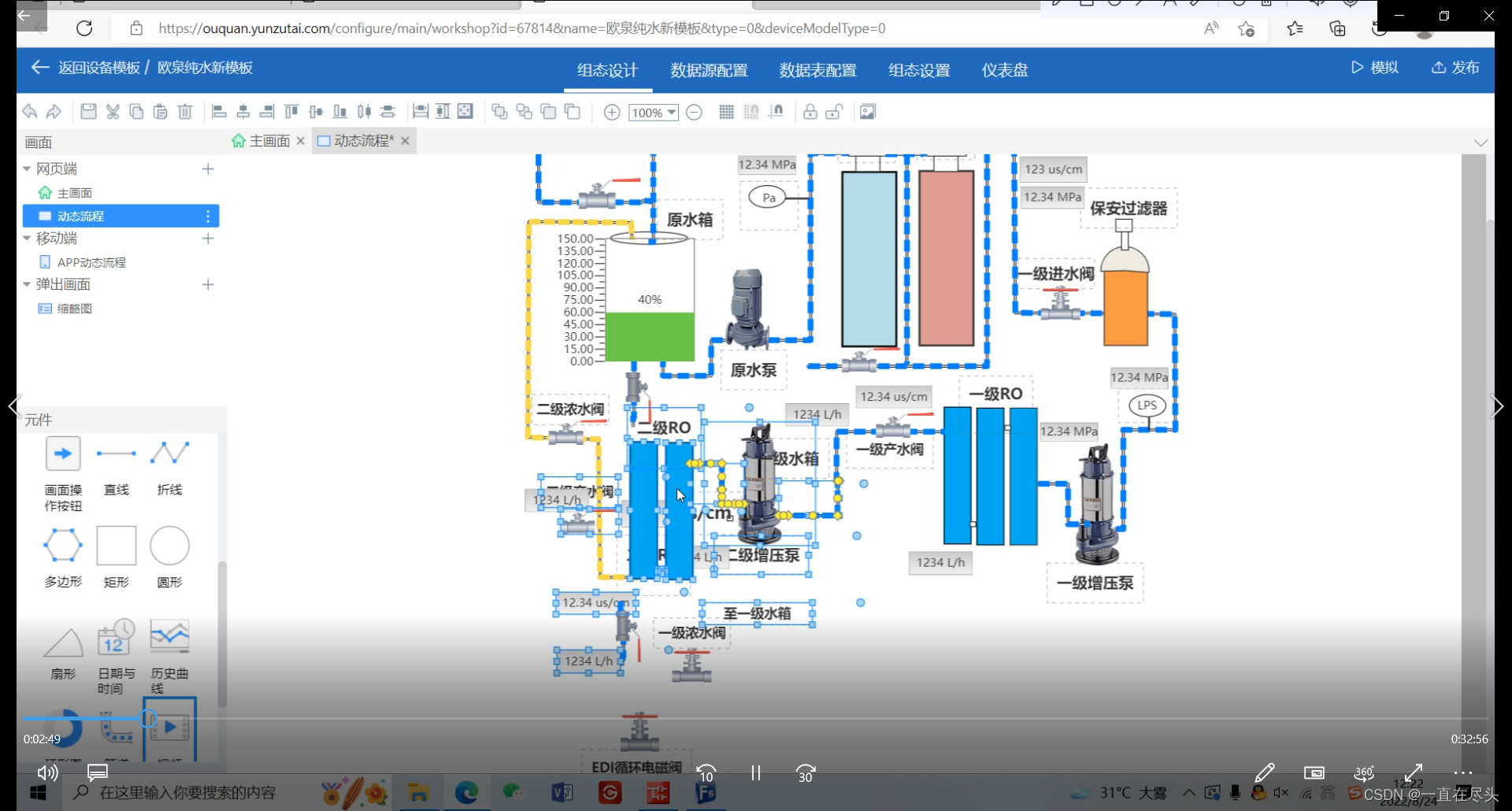
Task: Click the 发布 publish button
Action: point(1455,68)
